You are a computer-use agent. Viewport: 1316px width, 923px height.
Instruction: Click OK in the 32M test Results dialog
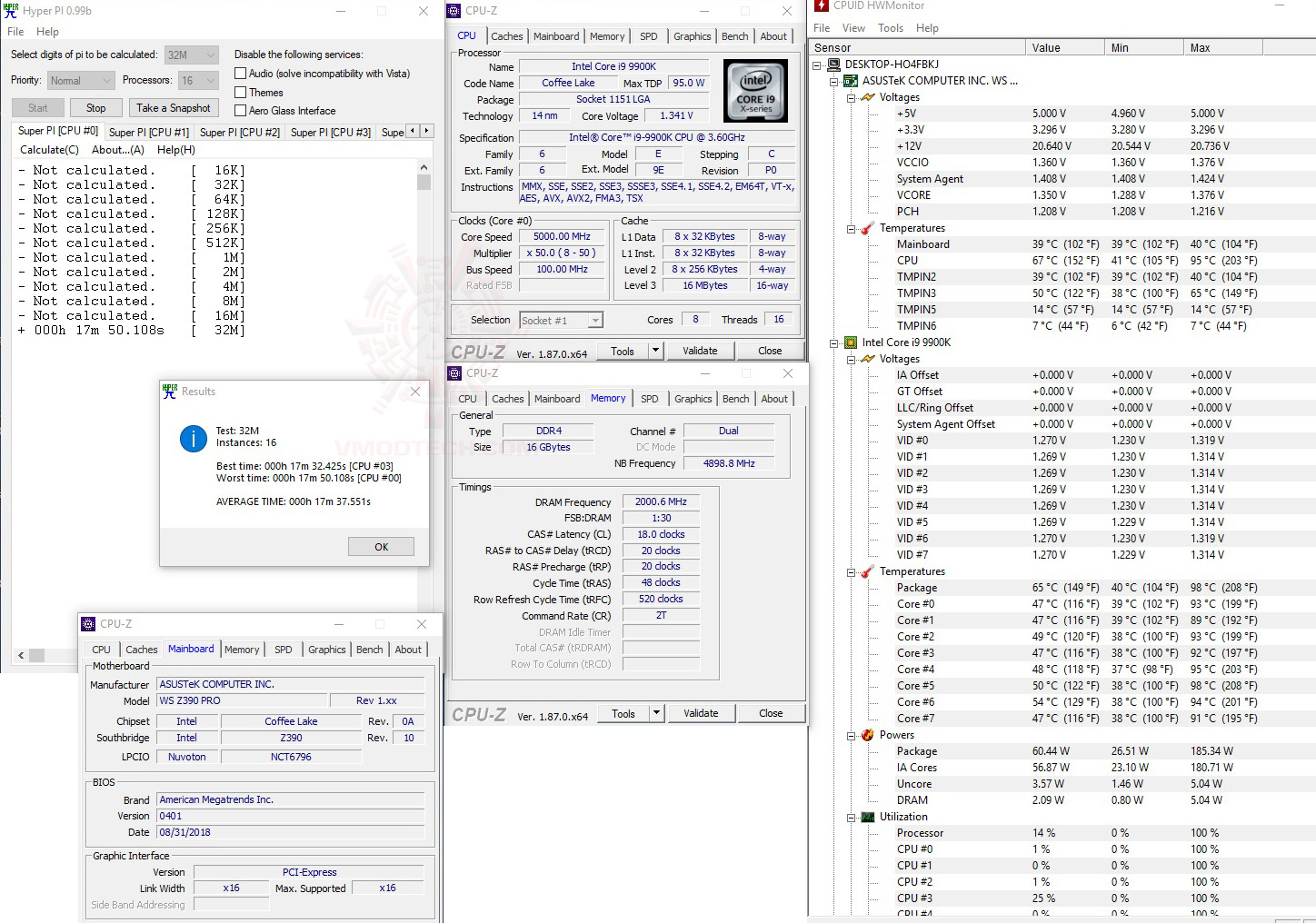point(381,546)
